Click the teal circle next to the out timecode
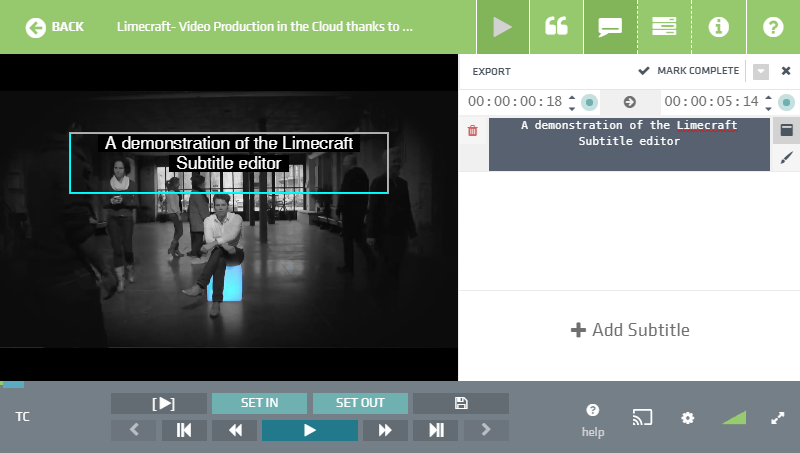The height and width of the screenshot is (453, 800). point(786,103)
